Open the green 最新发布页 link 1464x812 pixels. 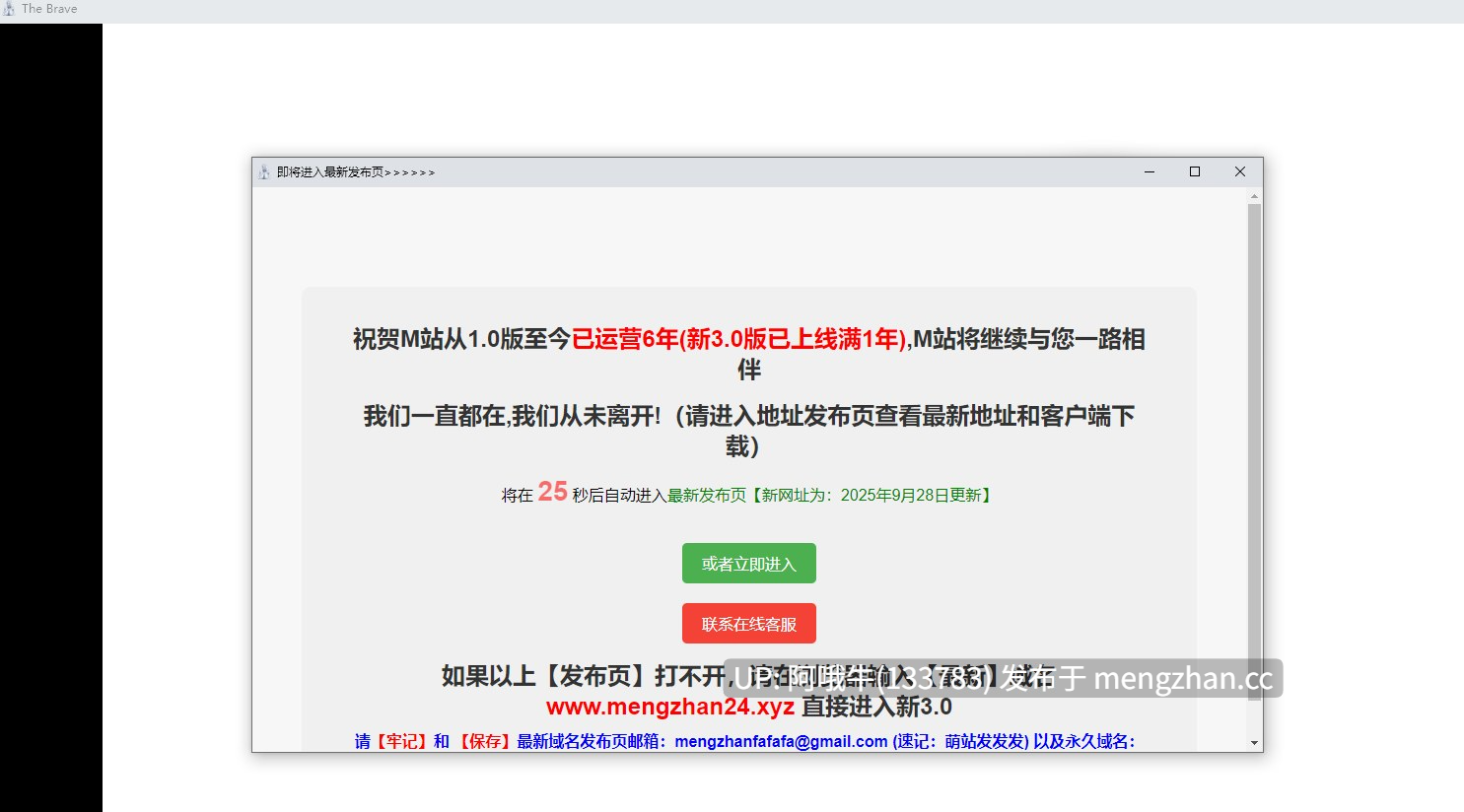pos(707,496)
